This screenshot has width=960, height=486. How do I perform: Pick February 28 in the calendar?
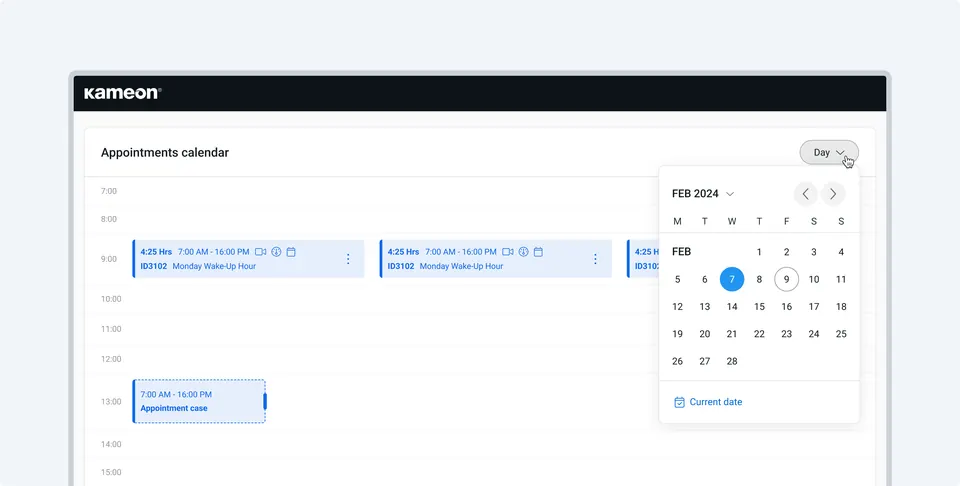pos(732,361)
